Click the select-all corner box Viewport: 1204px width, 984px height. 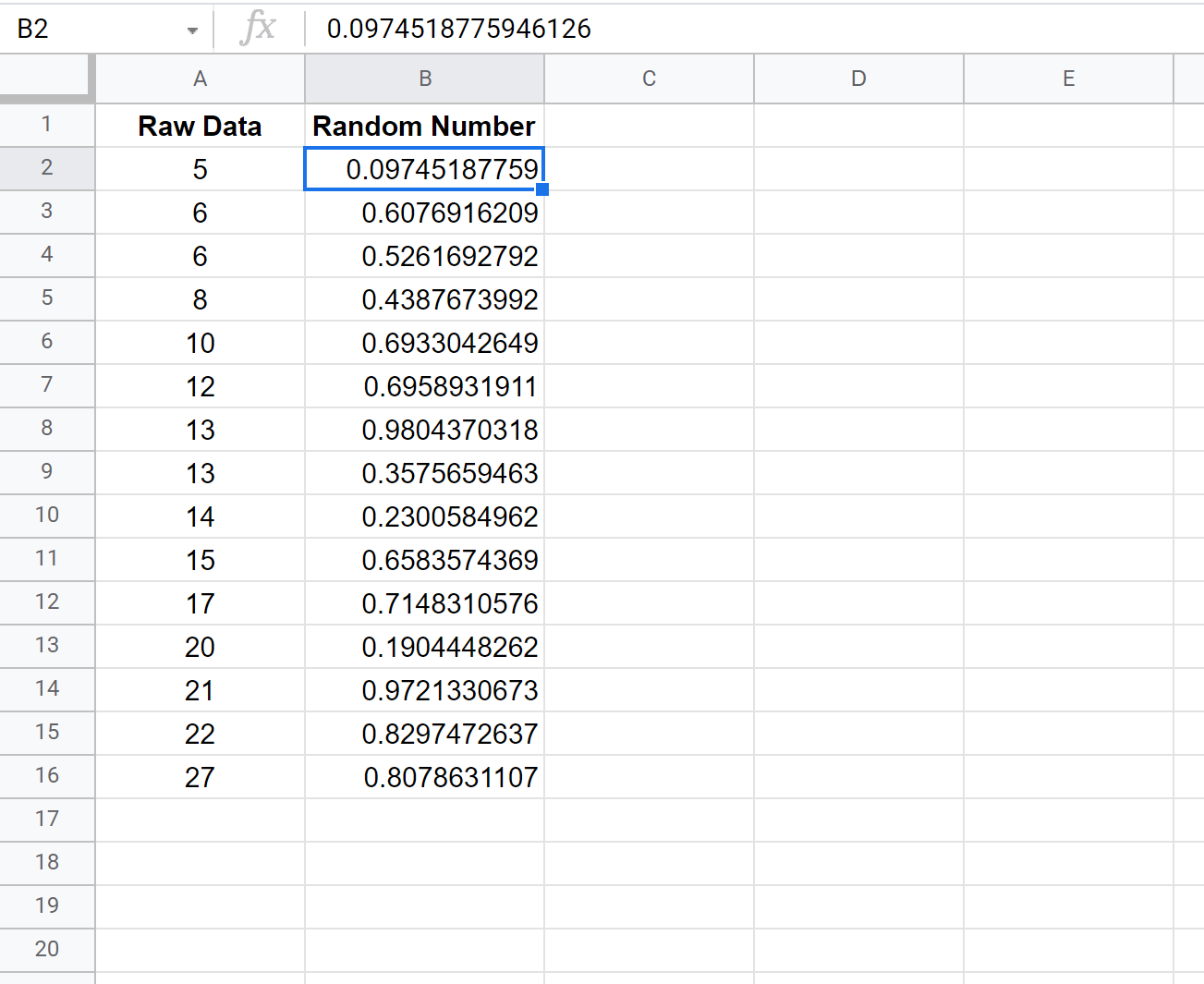pyautogui.click(x=46, y=79)
